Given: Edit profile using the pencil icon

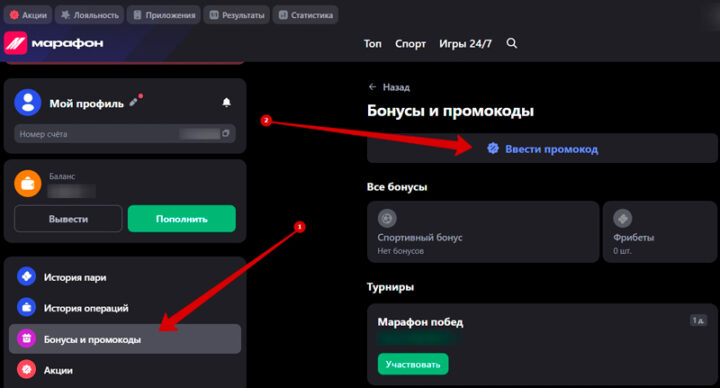Looking at the screenshot, I should 134,102.
